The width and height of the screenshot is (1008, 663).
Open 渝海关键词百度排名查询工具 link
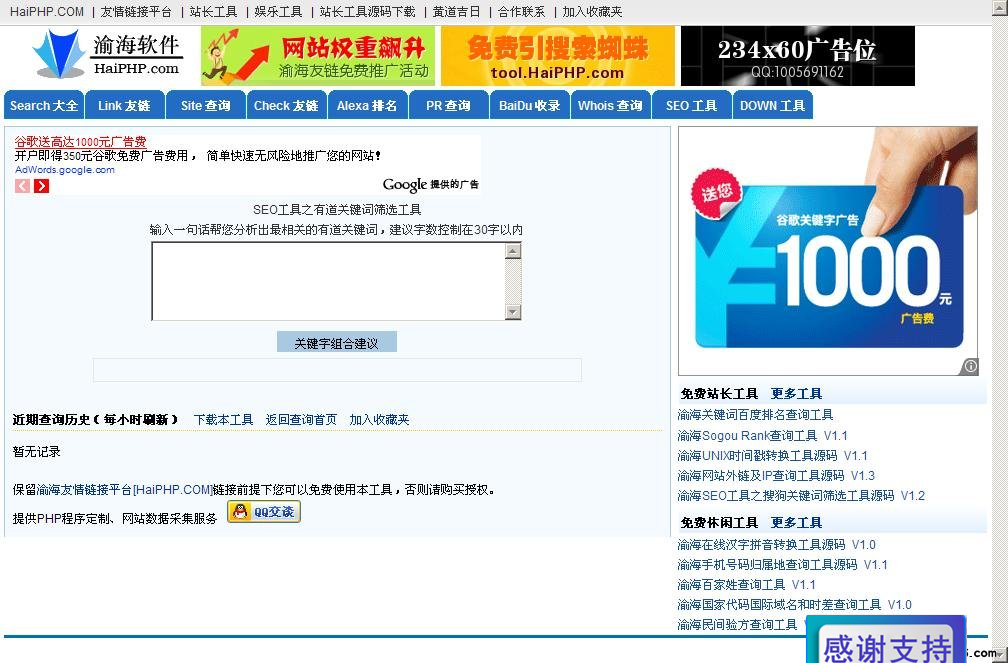pos(755,415)
